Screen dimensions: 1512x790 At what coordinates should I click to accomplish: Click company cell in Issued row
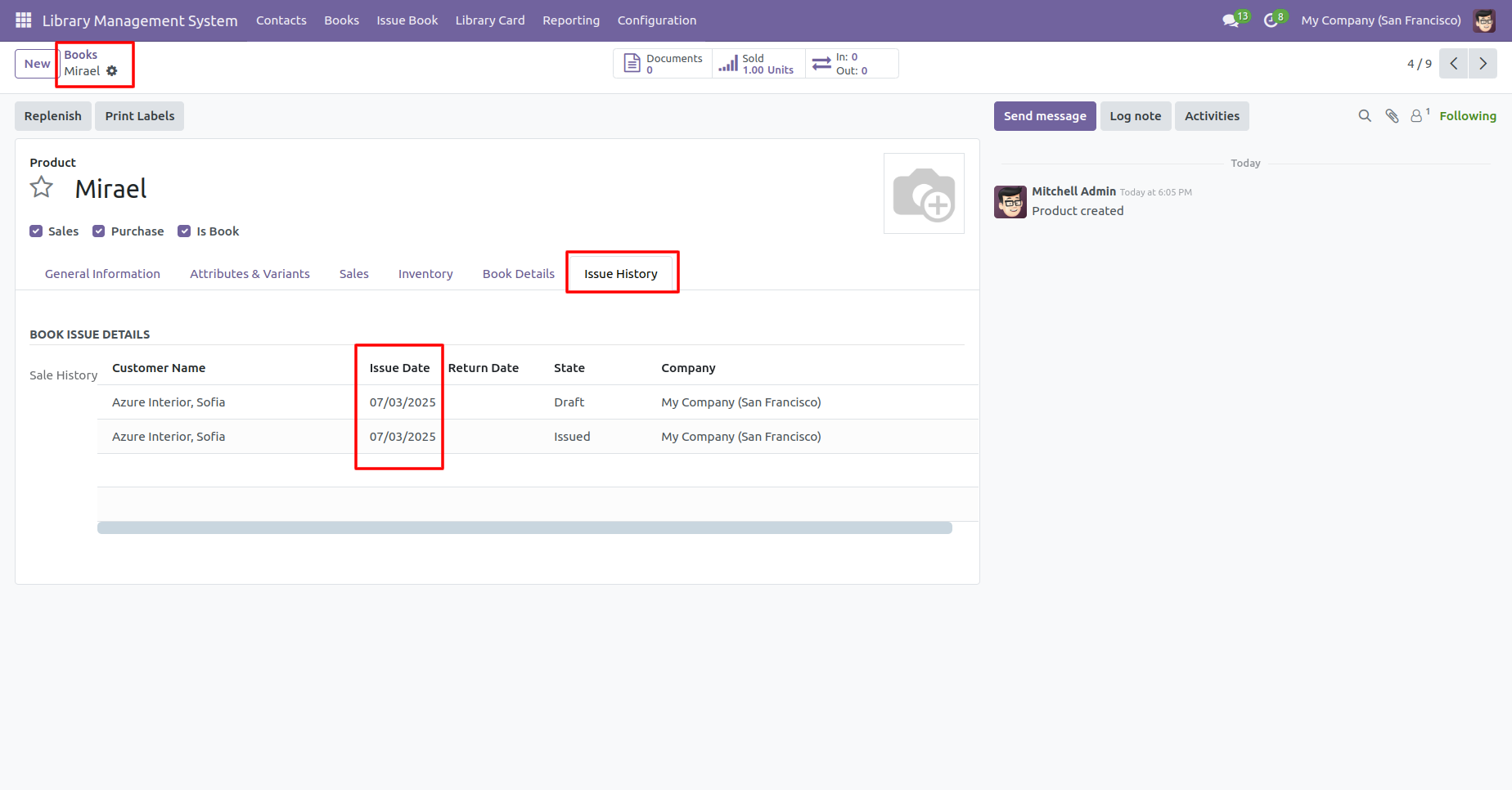click(x=741, y=437)
